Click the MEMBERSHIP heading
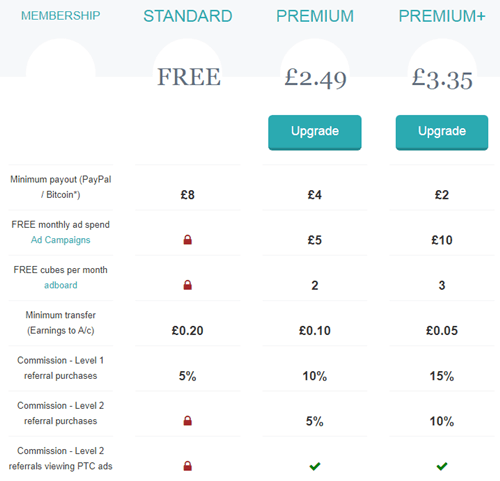This screenshot has width=500, height=481. (x=61, y=15)
